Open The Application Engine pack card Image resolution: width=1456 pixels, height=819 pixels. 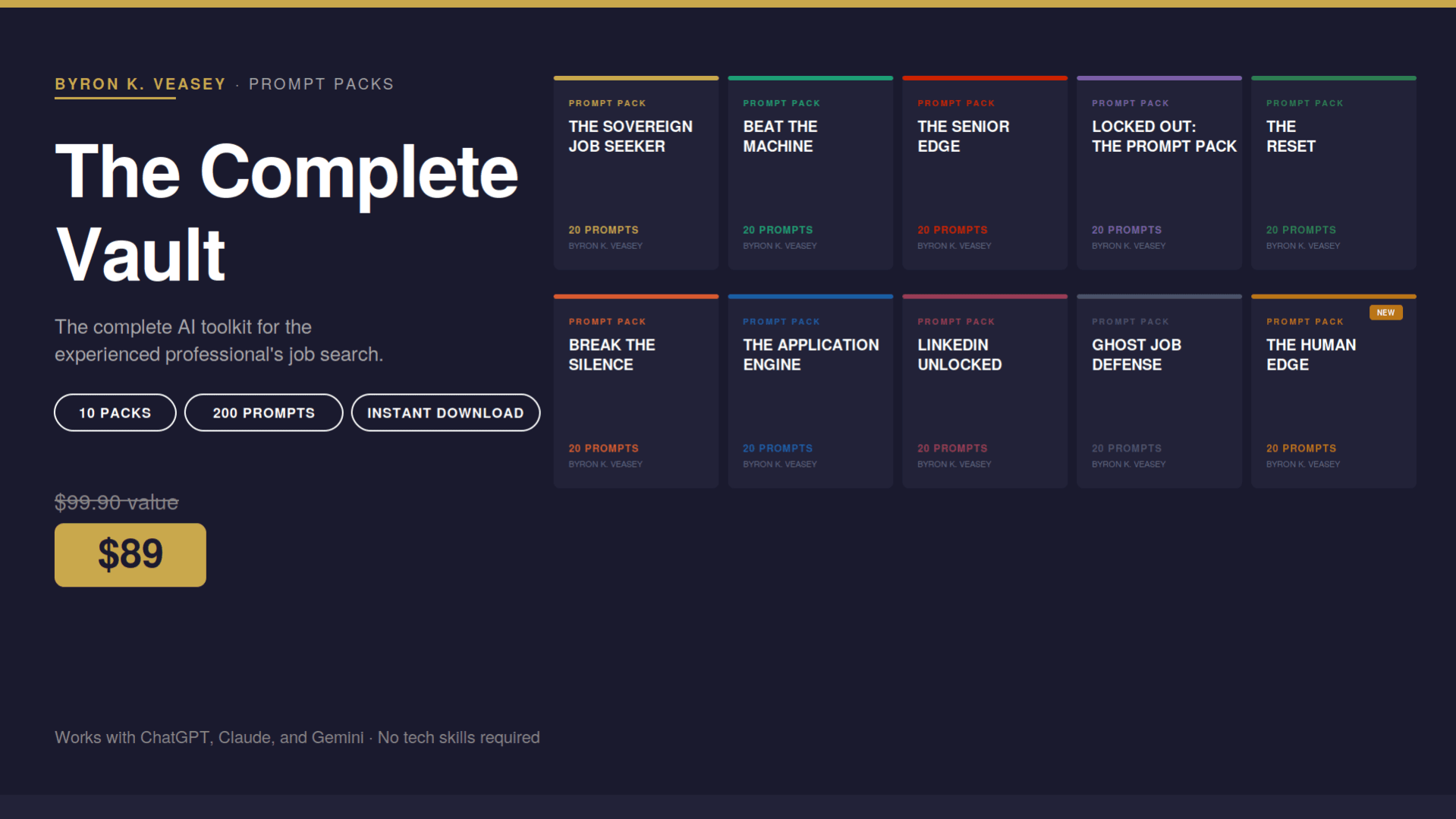[810, 392]
